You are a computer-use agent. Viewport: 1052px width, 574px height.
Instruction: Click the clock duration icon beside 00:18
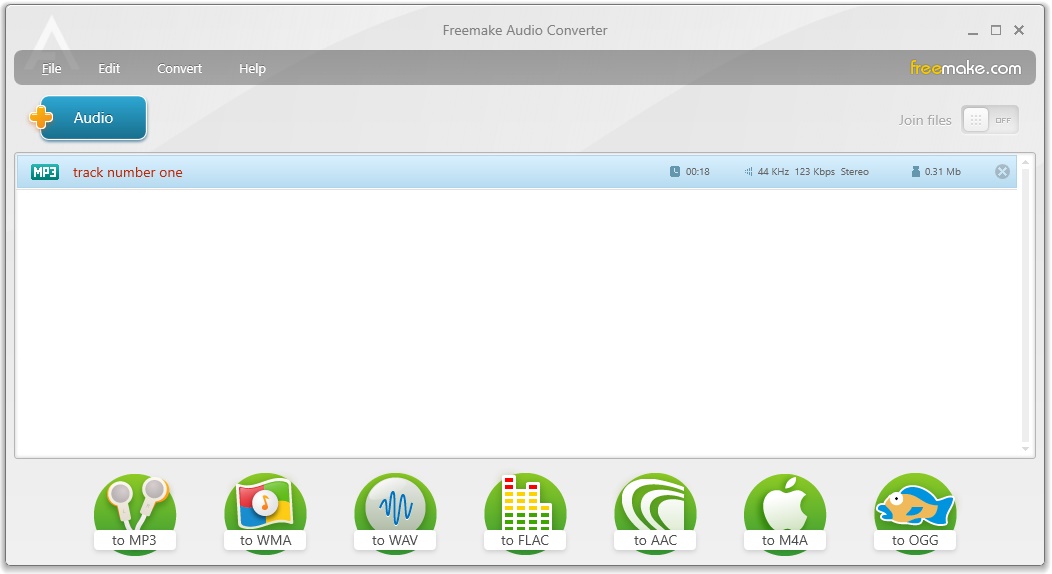pos(675,172)
